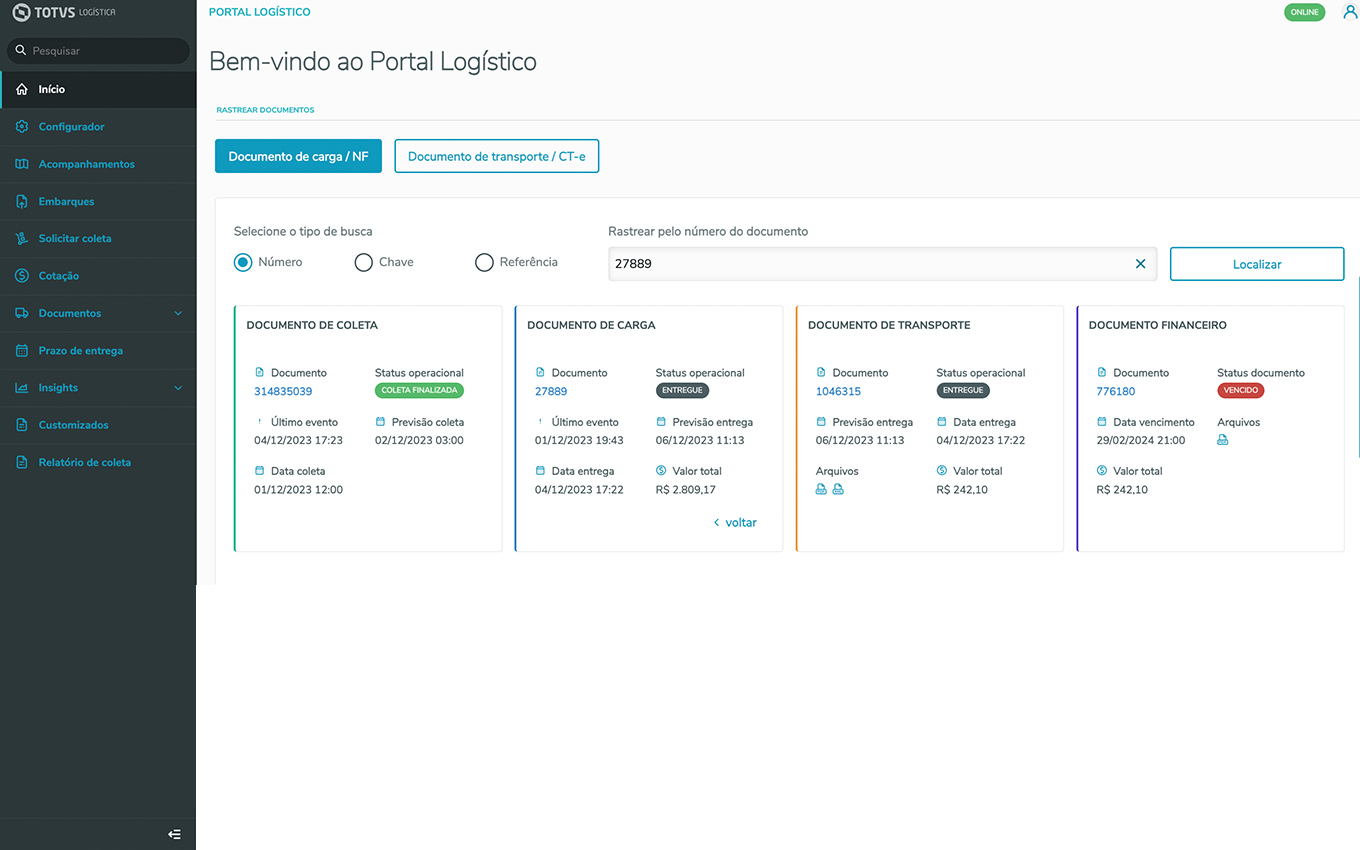Expand the Insights sidebar submenu
The image size is (1360, 850).
(178, 388)
